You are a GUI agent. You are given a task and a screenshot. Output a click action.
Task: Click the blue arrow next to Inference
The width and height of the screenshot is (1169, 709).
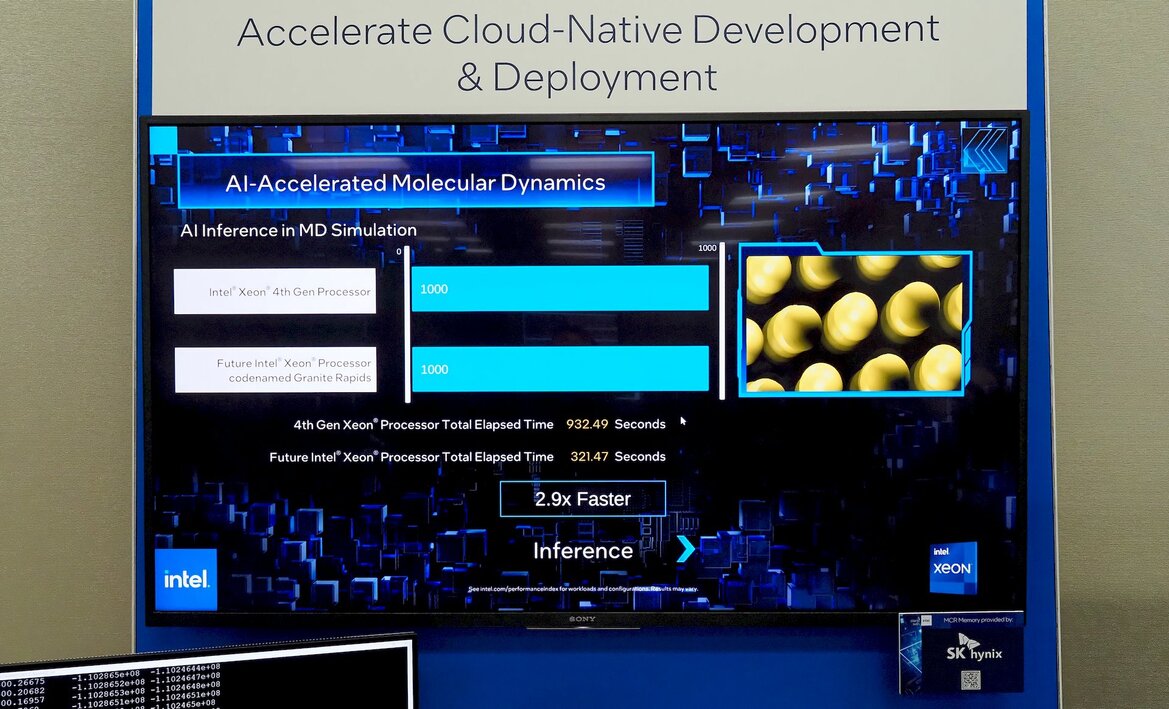tap(686, 549)
